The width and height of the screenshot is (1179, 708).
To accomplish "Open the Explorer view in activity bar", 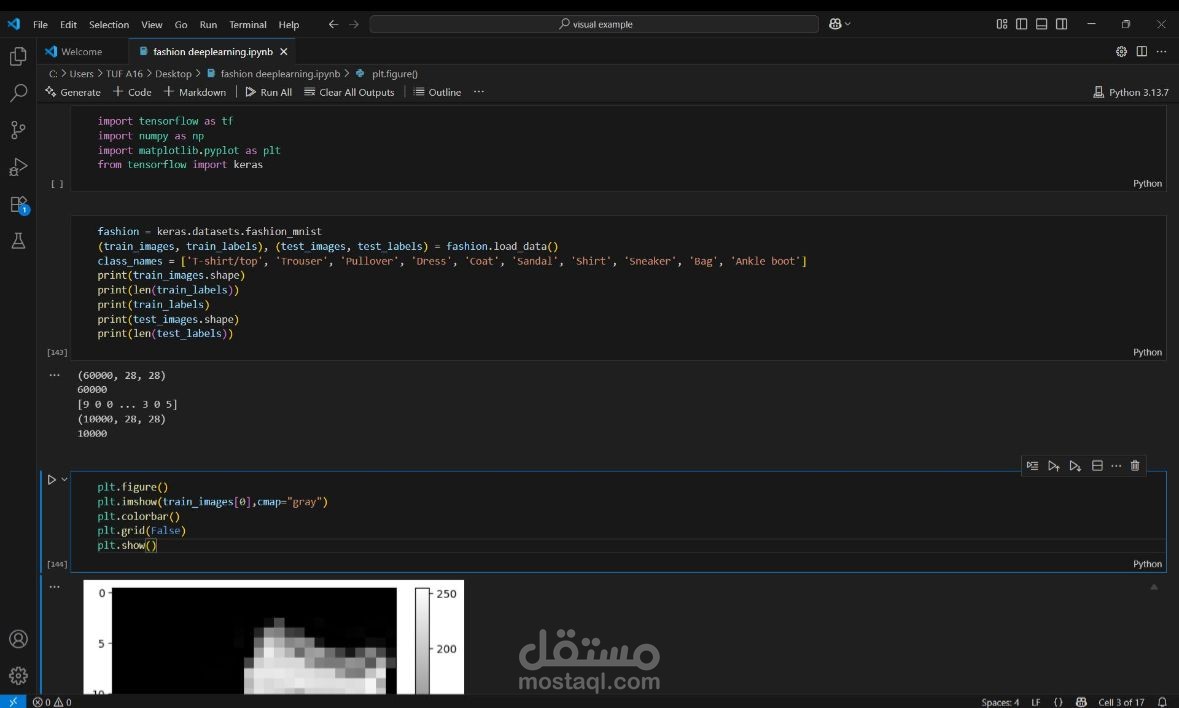I will coord(18,56).
